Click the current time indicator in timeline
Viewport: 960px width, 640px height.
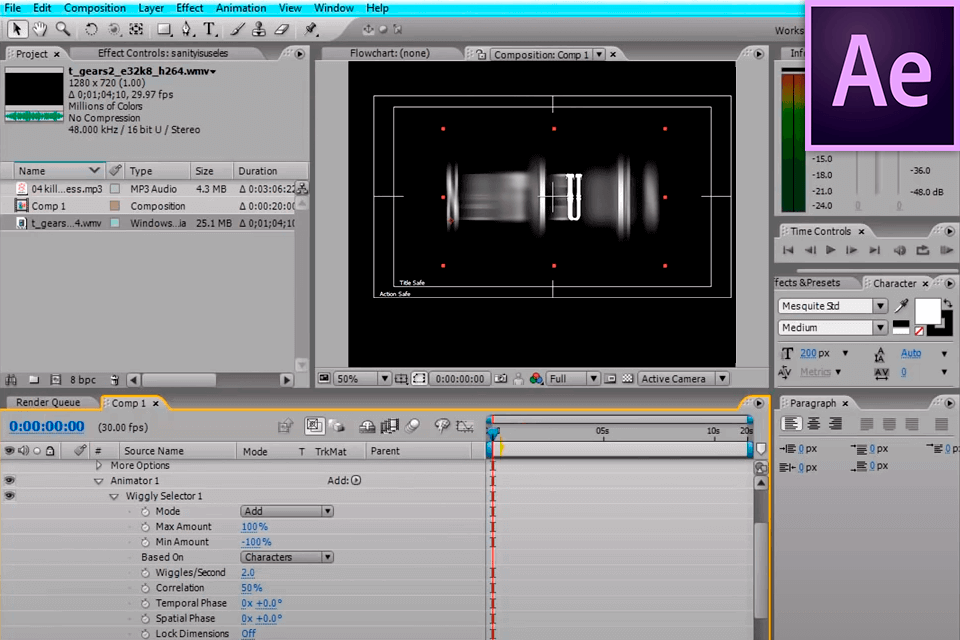(493, 433)
